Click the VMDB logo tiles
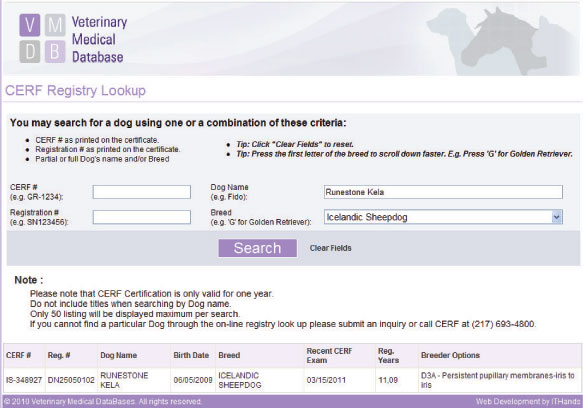This screenshot has width=583, height=408. pos(42,38)
